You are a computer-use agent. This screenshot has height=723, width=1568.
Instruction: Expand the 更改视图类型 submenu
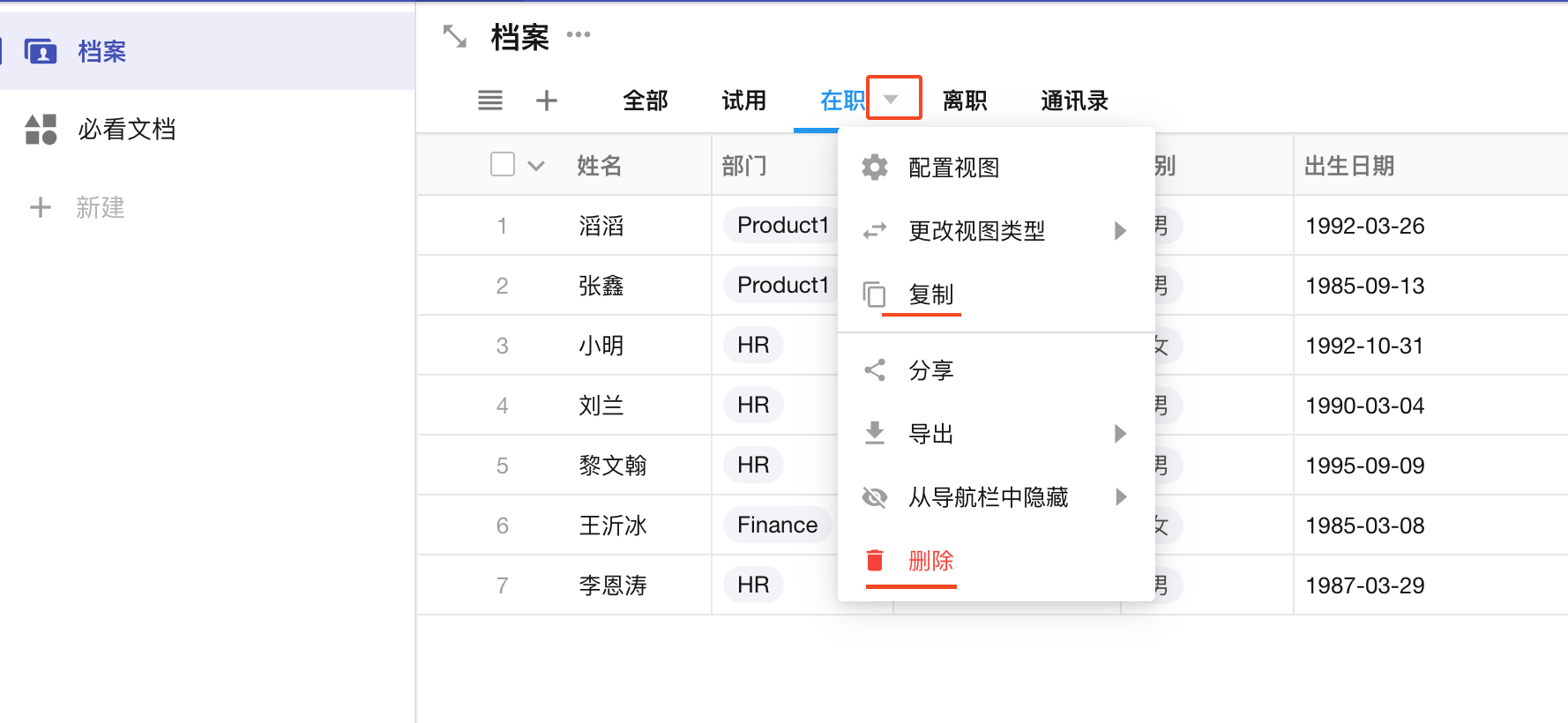1120,231
